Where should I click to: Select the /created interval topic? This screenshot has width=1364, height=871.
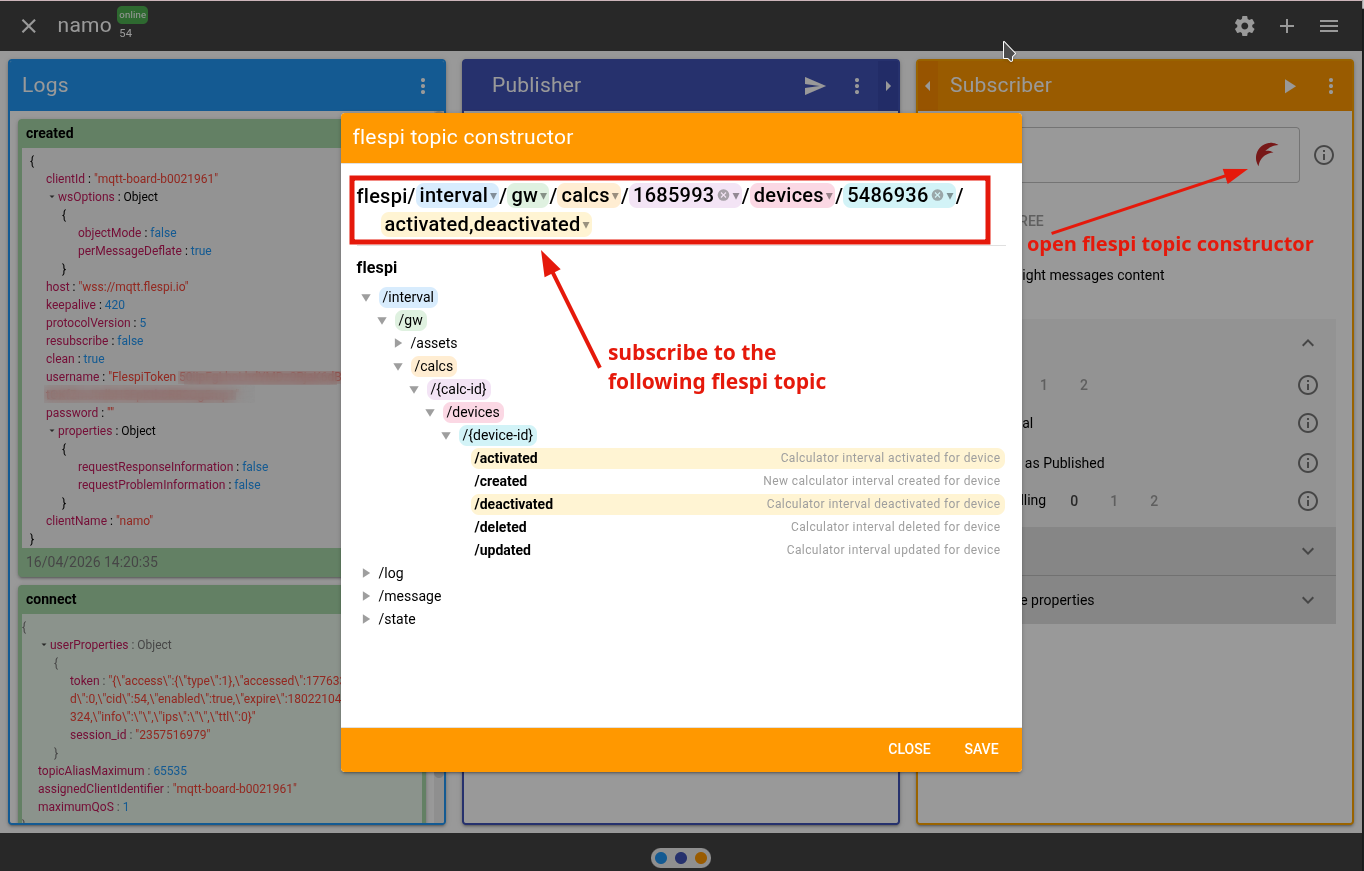501,481
